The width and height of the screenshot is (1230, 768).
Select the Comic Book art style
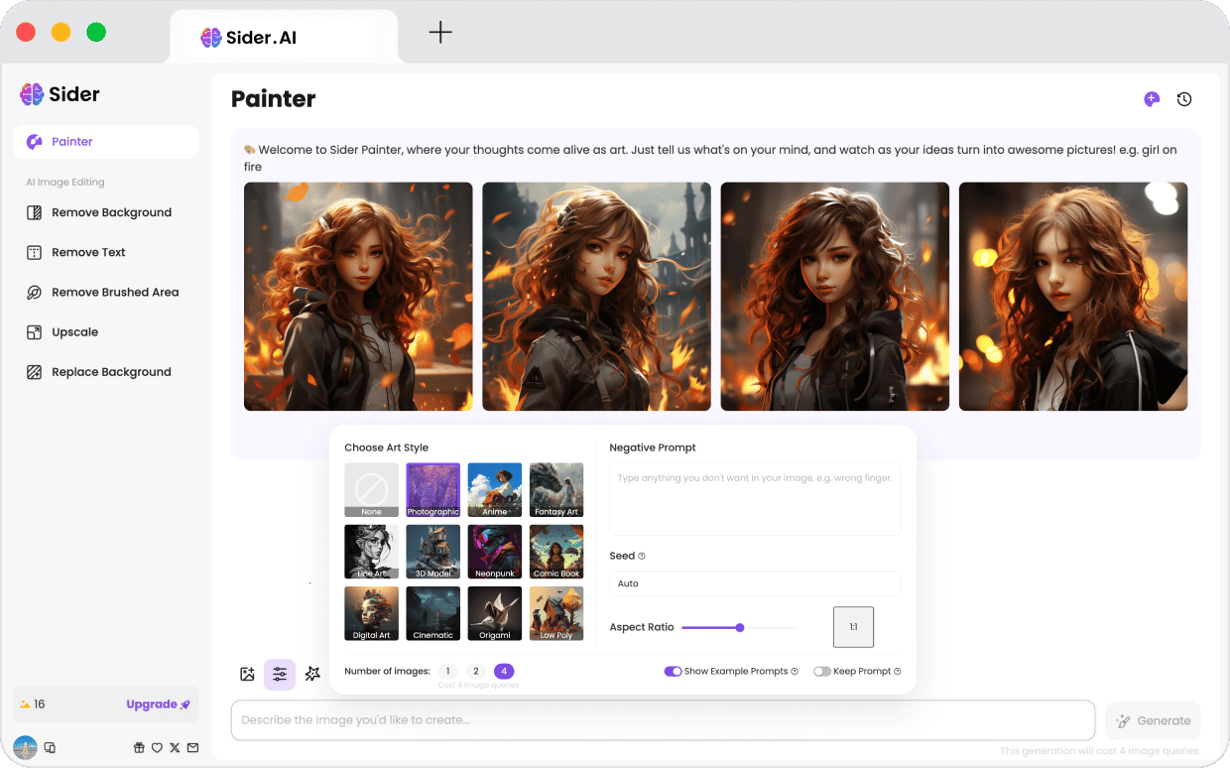point(556,552)
